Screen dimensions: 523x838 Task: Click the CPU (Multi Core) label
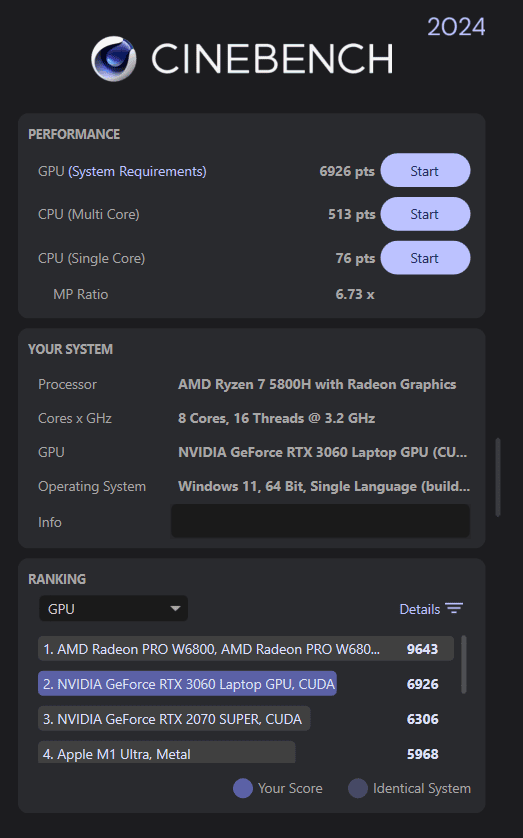click(89, 214)
